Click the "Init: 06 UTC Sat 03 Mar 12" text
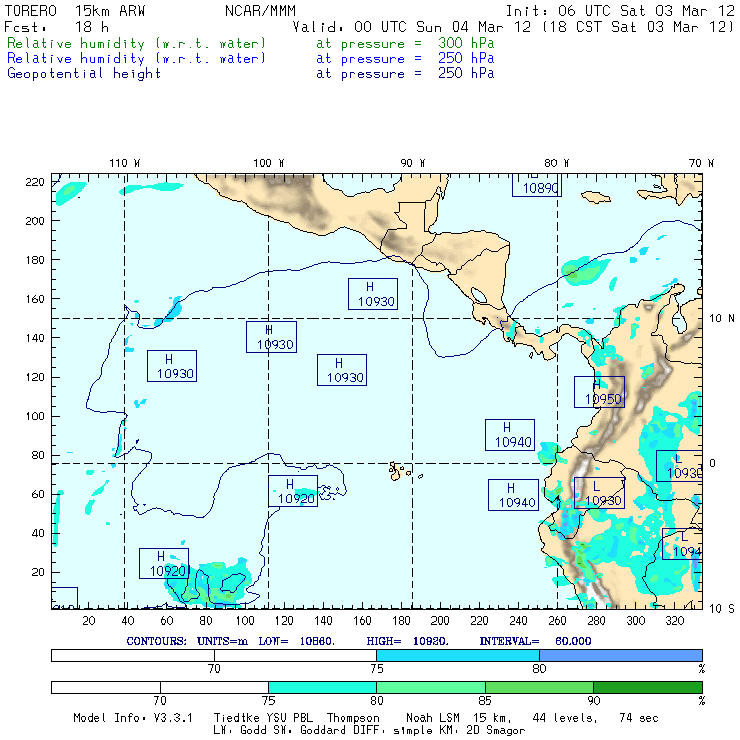740x740 pixels. click(620, 11)
